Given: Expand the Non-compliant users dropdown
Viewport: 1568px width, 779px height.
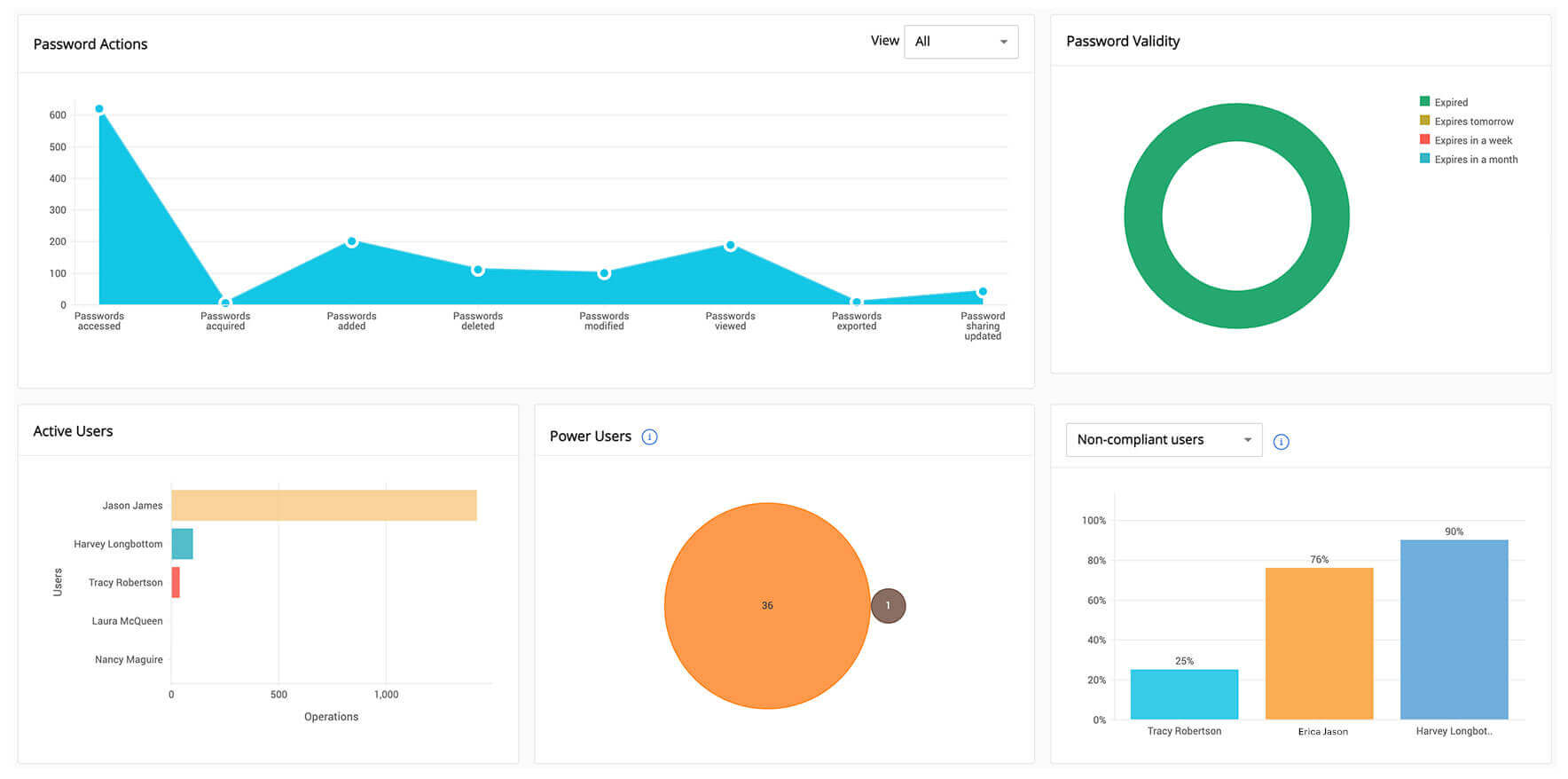Looking at the screenshot, I should point(1163,440).
